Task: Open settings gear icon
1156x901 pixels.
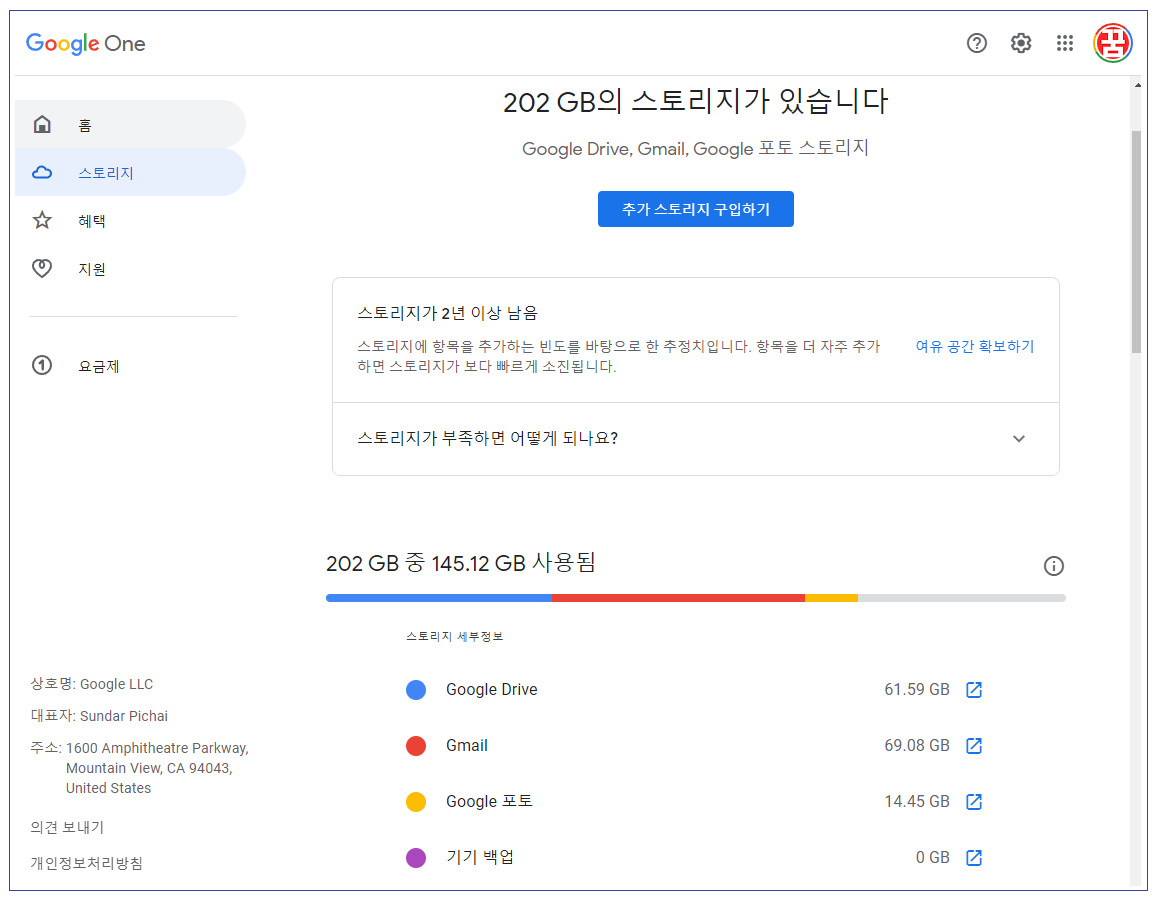Action: (1021, 44)
